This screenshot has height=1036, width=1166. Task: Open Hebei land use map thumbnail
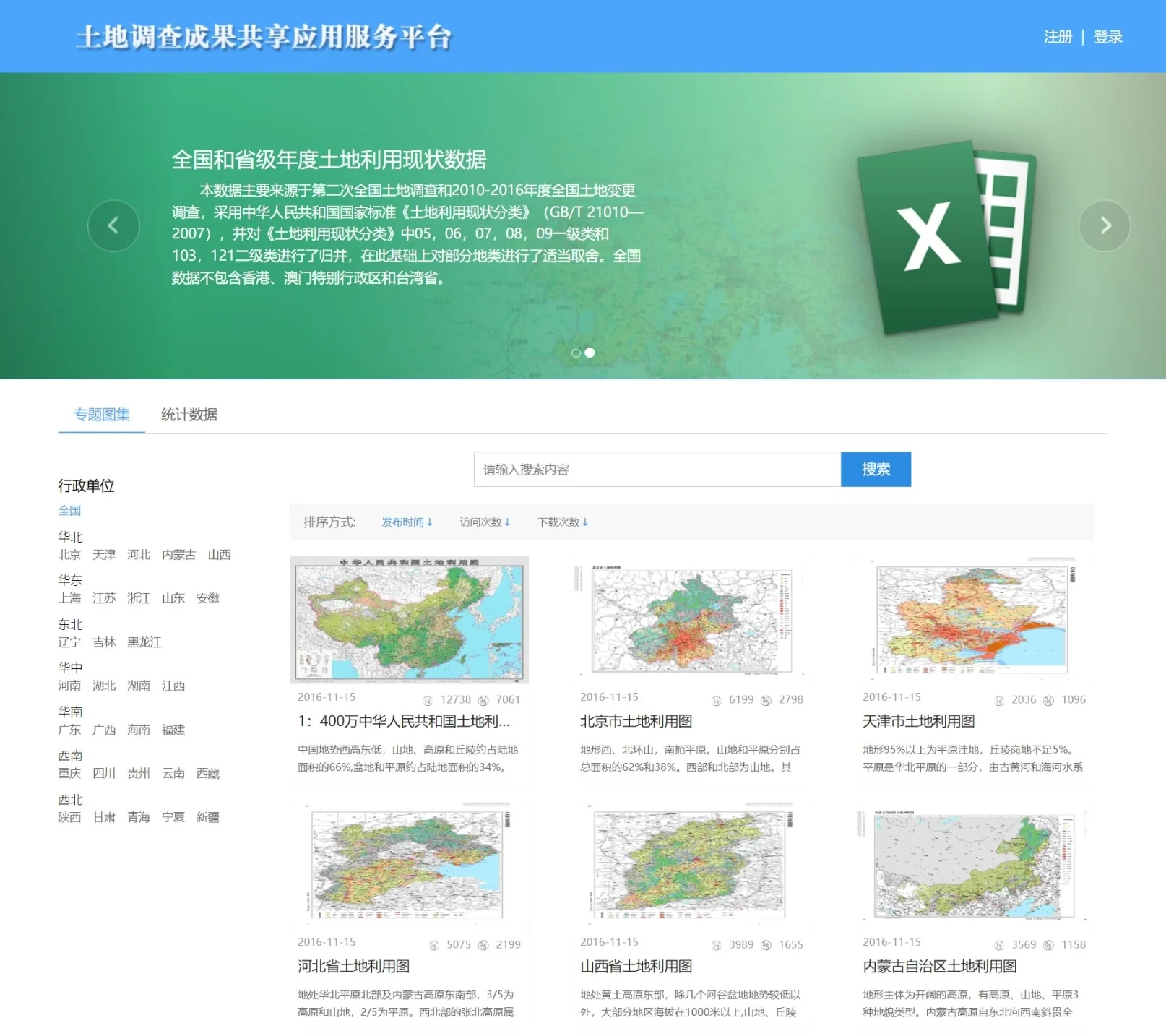pyautogui.click(x=409, y=865)
